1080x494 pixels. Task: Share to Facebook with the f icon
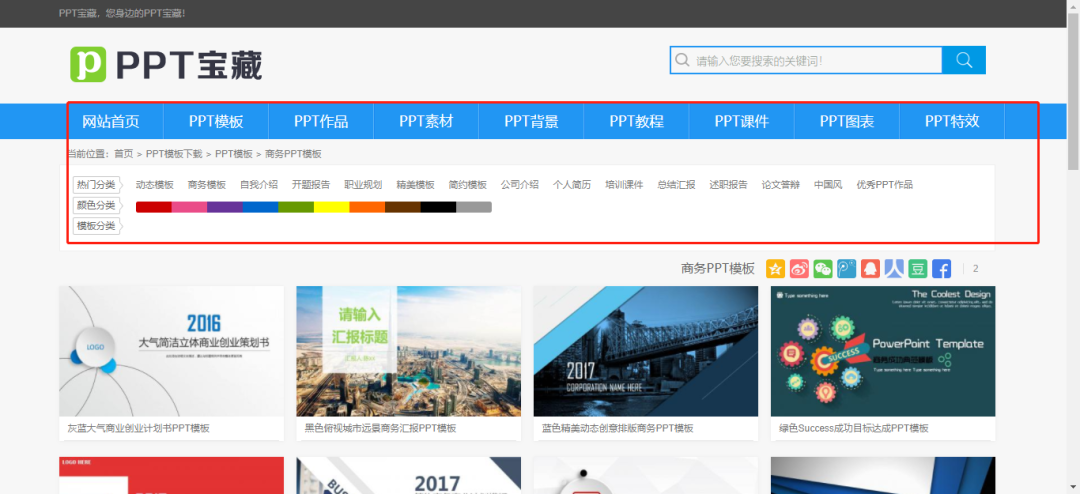pos(942,269)
